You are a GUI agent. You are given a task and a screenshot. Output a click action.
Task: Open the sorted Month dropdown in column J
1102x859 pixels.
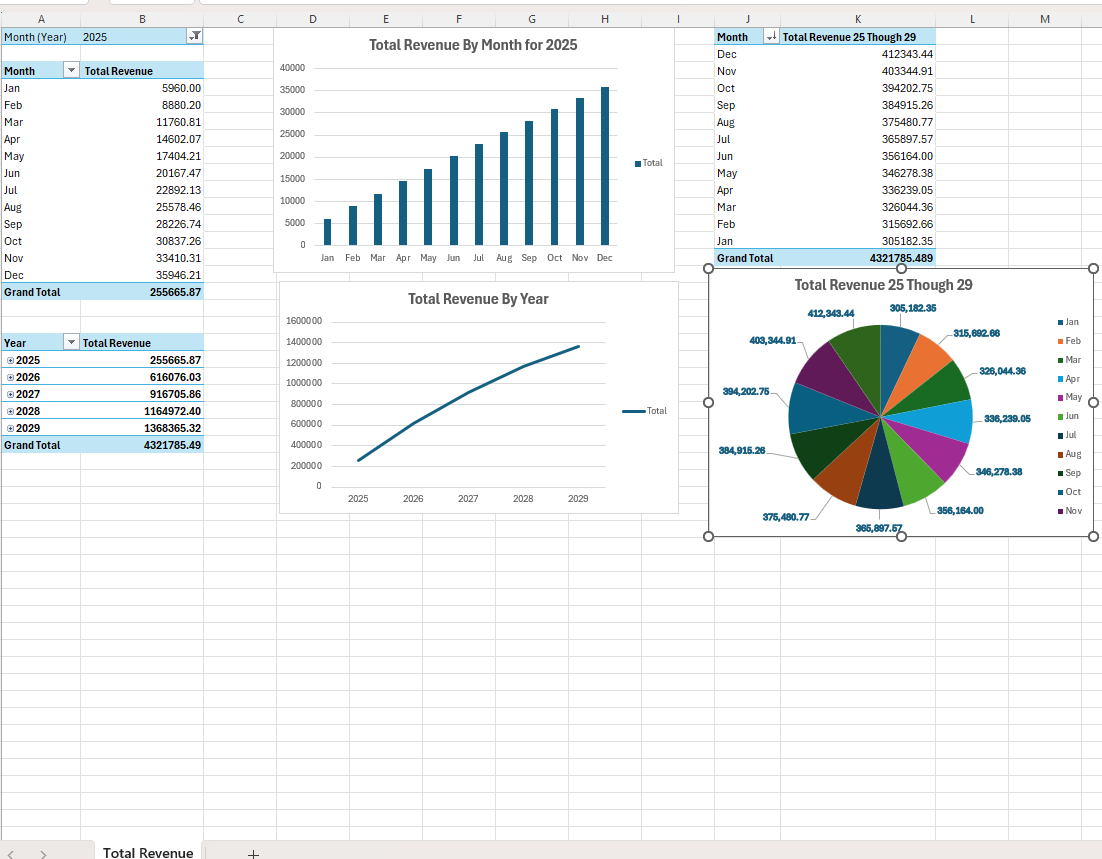pyautogui.click(x=771, y=37)
